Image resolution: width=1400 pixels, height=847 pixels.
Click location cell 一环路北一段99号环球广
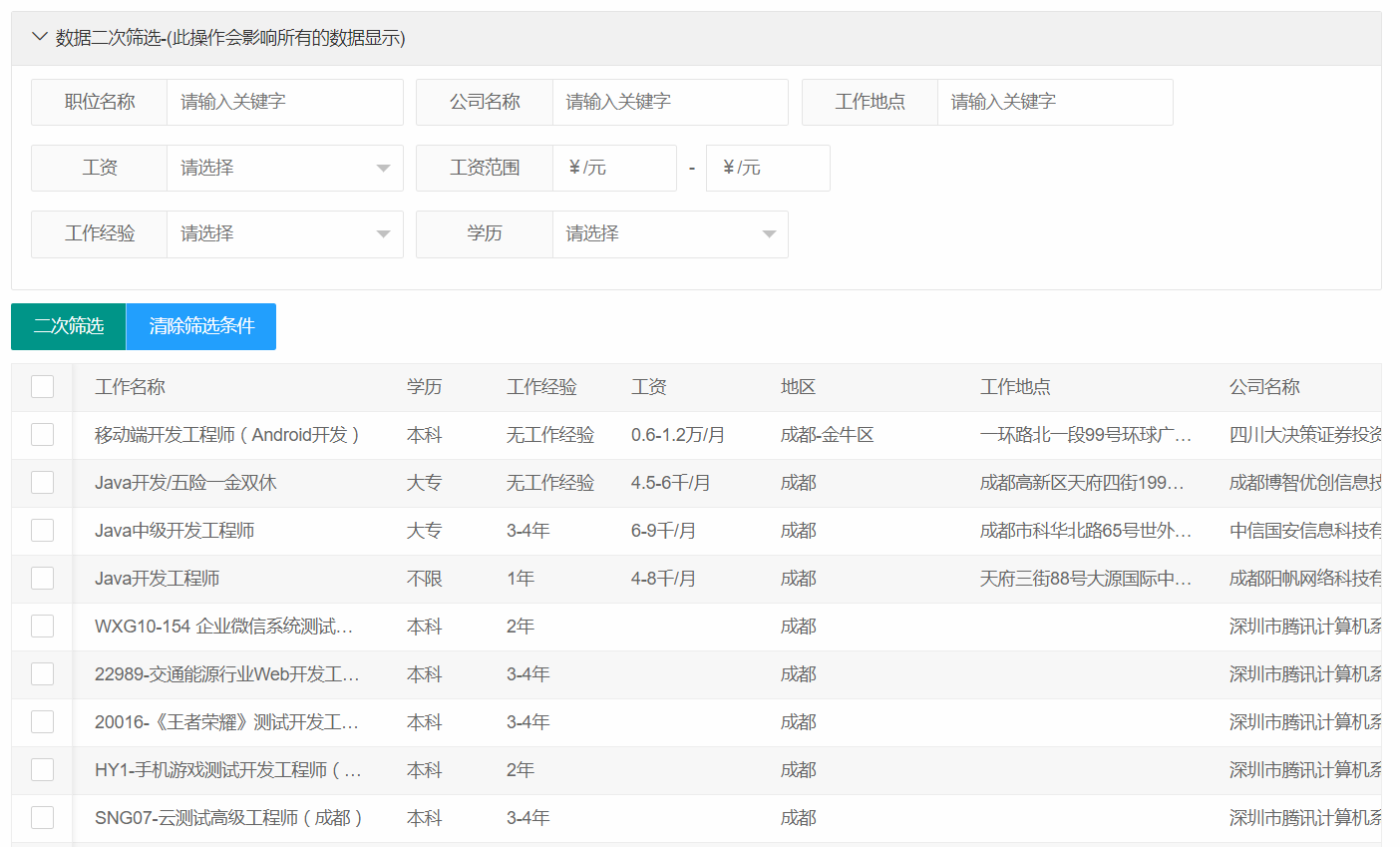1086,435
